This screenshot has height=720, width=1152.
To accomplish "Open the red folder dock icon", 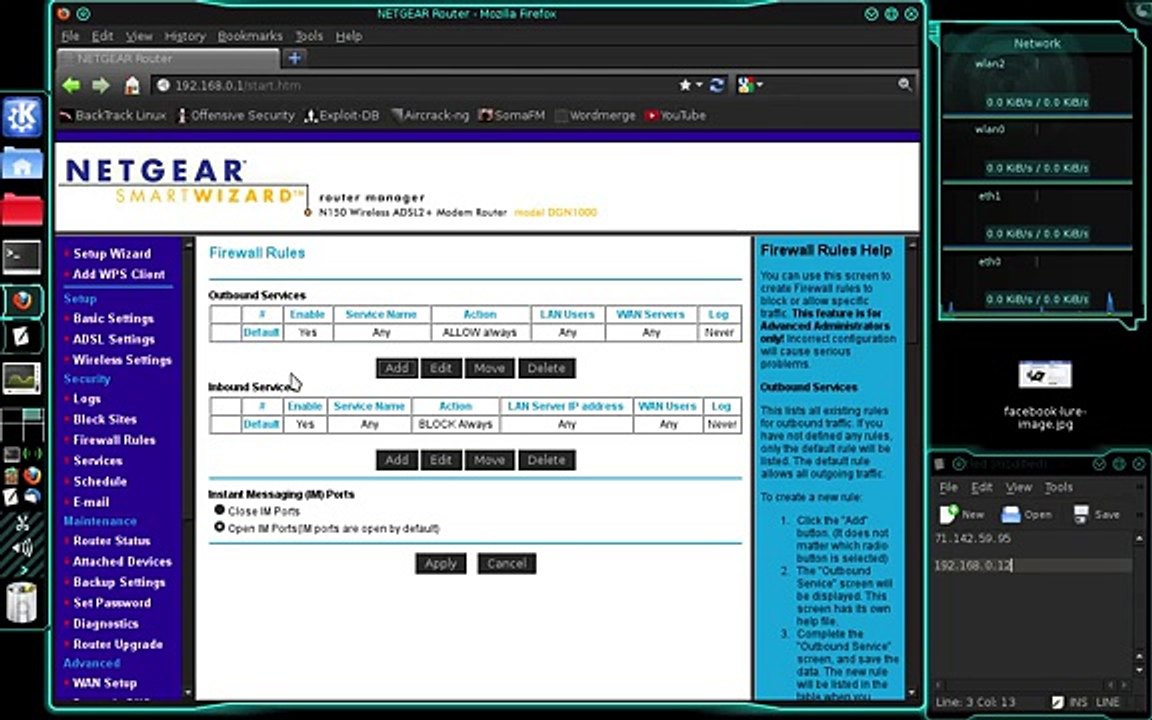I will [x=22, y=209].
